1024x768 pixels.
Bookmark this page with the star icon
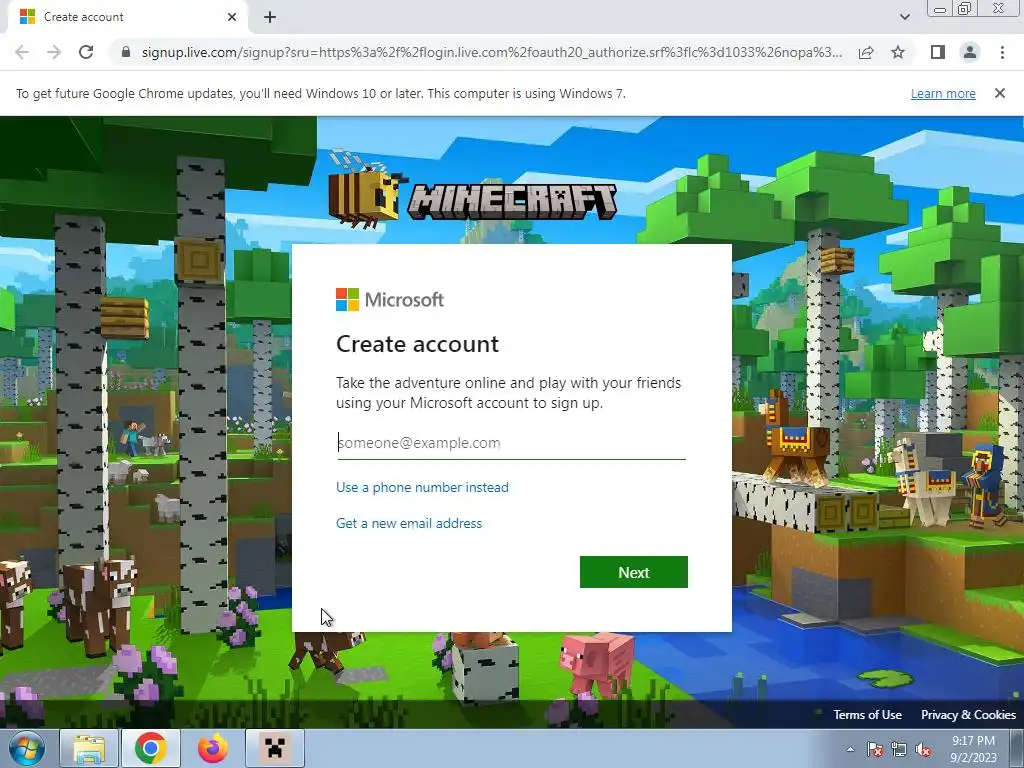[x=898, y=52]
